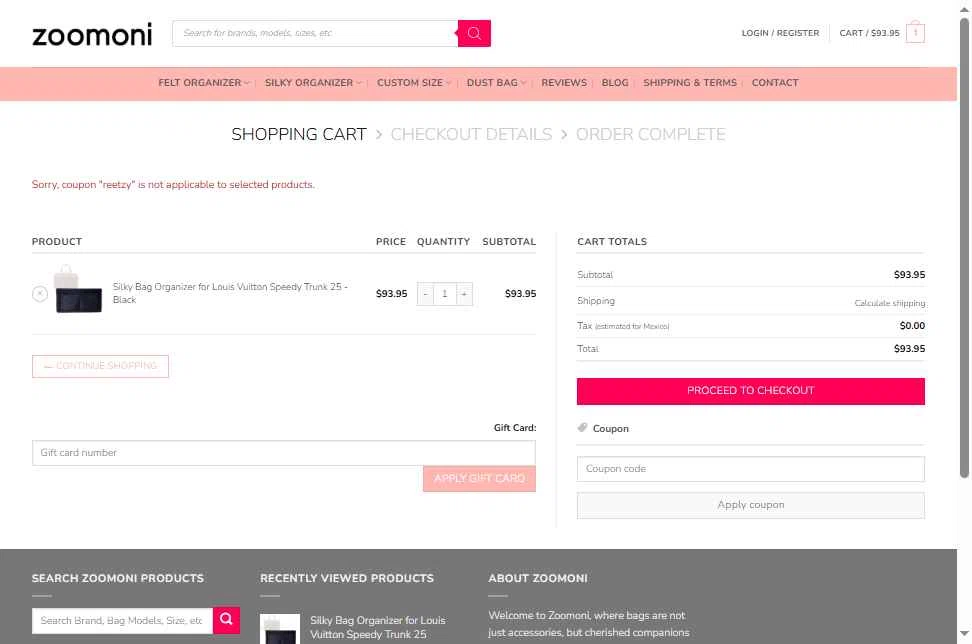Open Silky Bag Organizer product link
The image size is (972, 644).
click(x=230, y=293)
